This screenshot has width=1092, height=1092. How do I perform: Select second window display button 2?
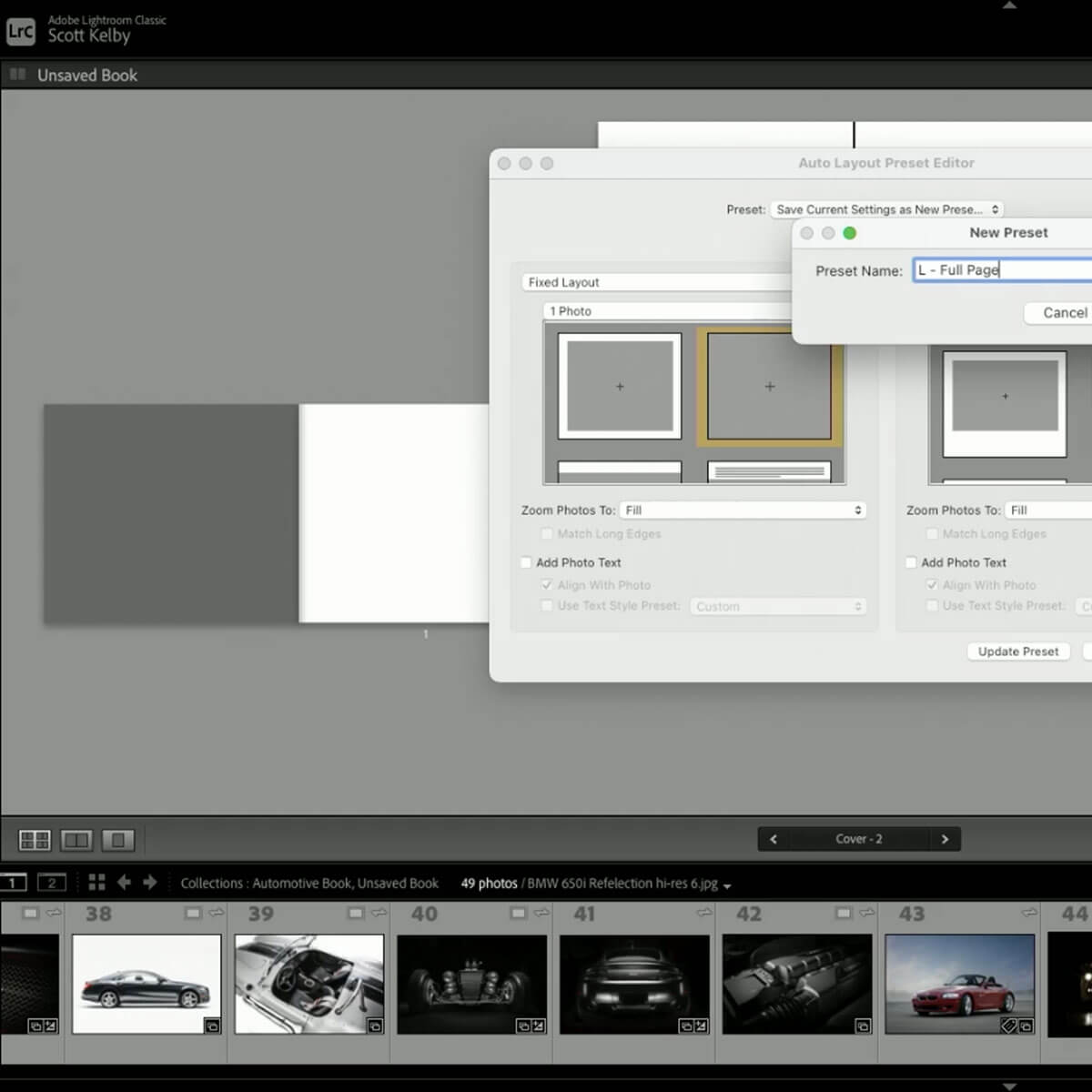coord(52,882)
